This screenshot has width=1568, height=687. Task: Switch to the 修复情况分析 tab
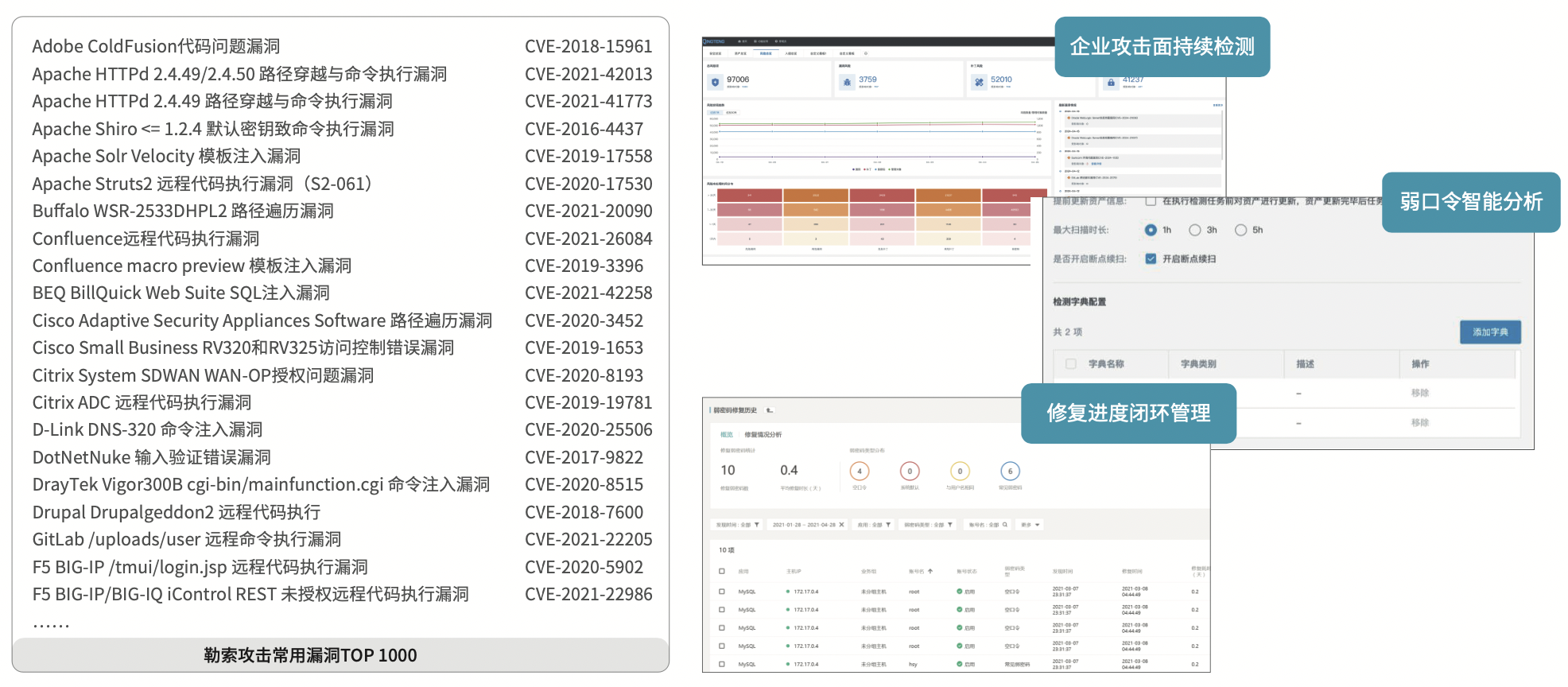point(763,435)
